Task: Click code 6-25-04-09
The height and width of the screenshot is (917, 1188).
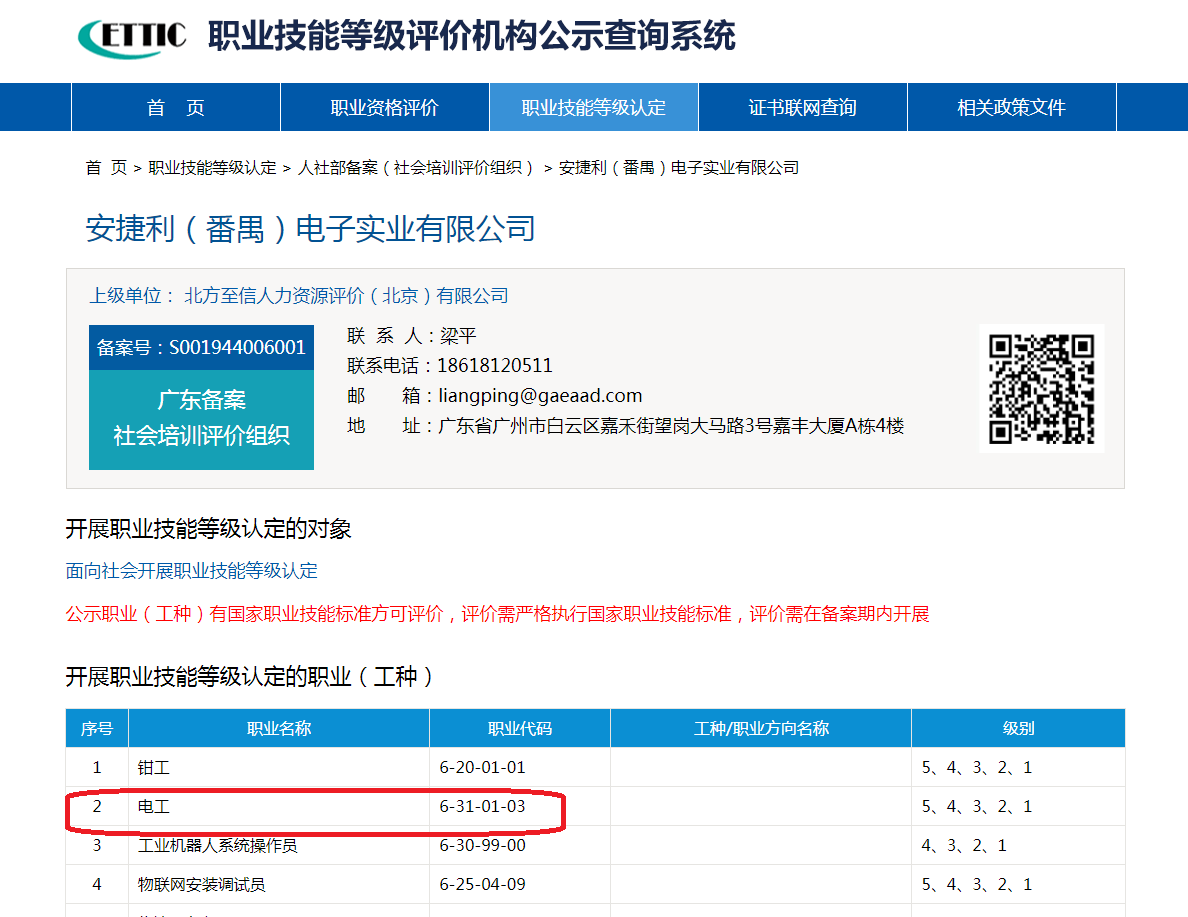Action: [483, 884]
